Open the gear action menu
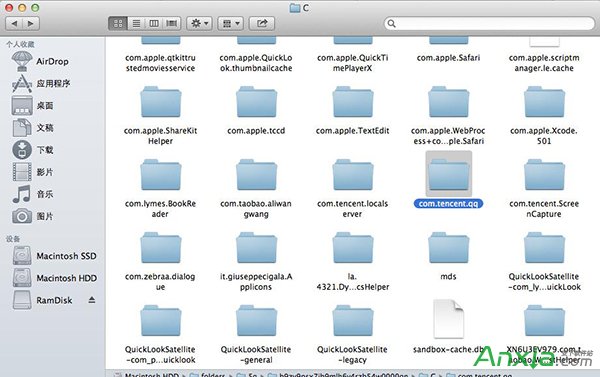The image size is (600, 377). coord(199,23)
